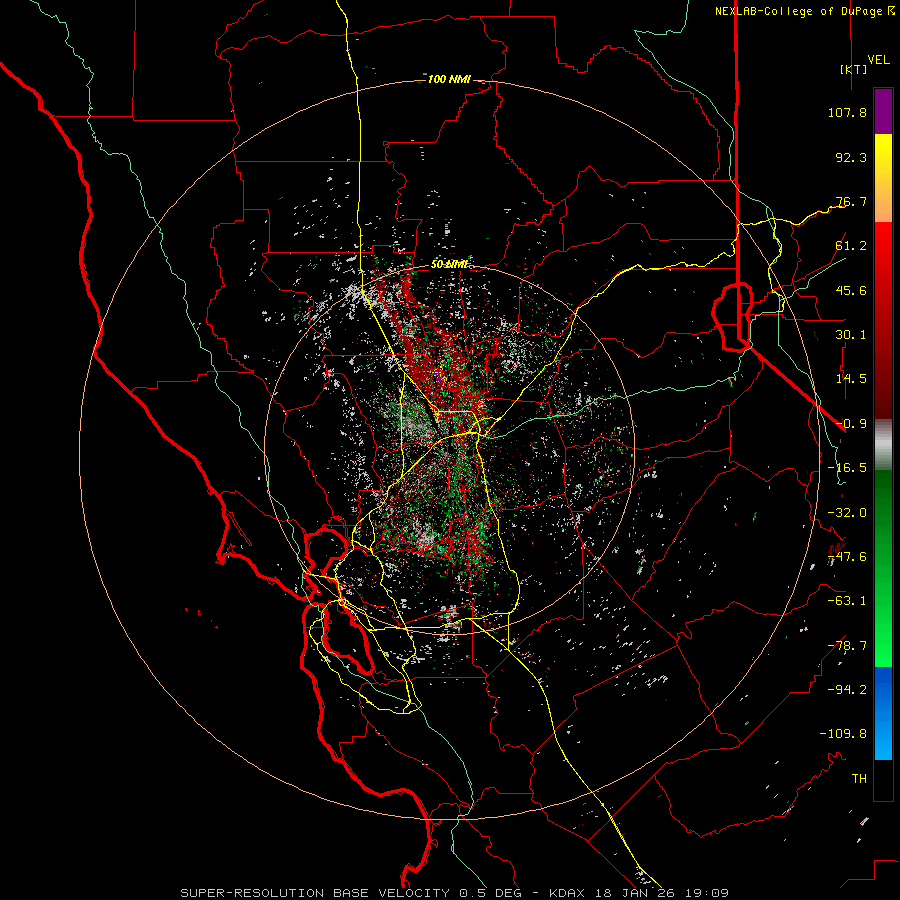
Task: Click the 14.5 velocity scale value
Action: pos(851,379)
